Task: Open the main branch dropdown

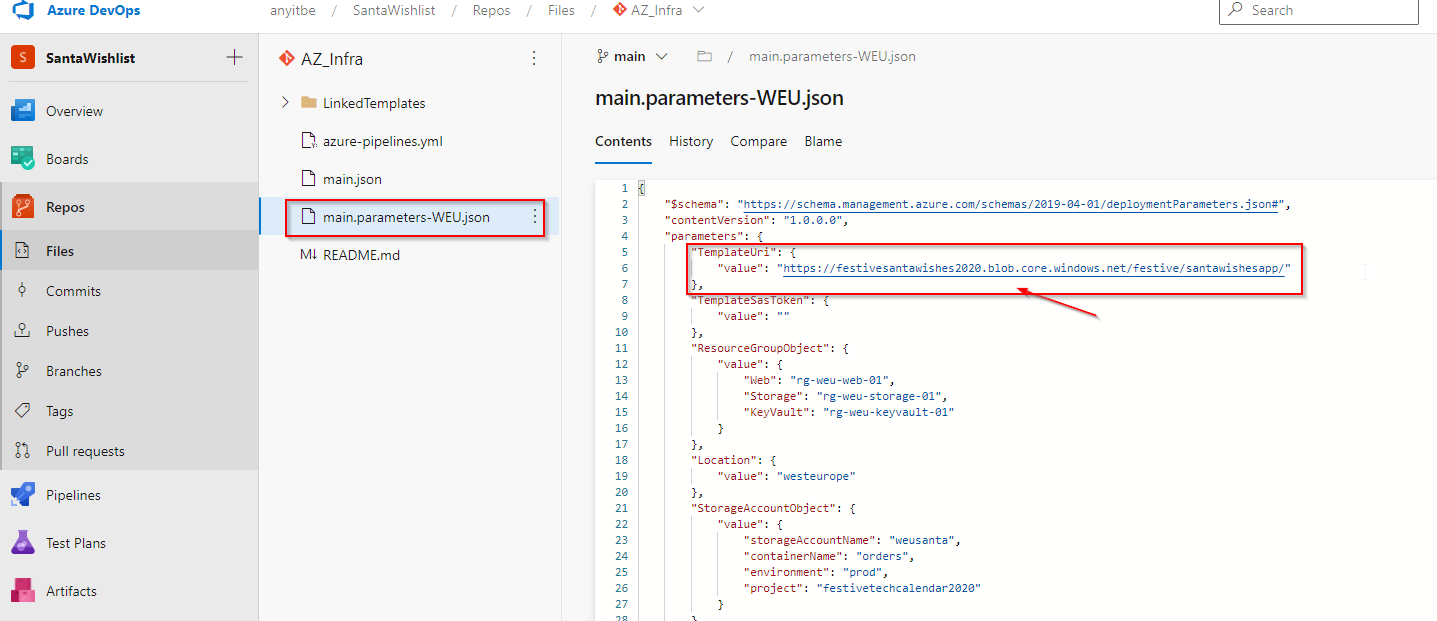Action: pos(632,56)
